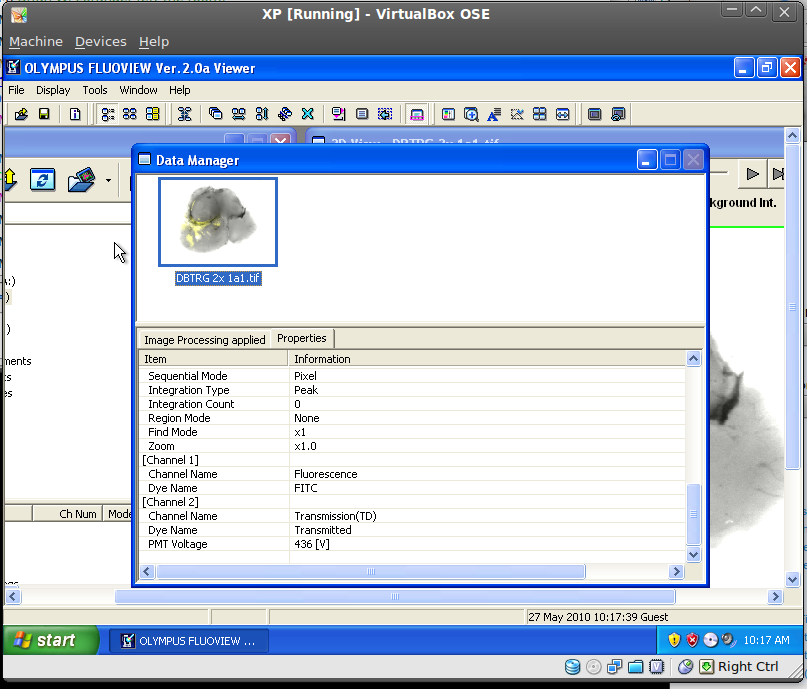Click the VirtualBox network adapter status icon
Image resolution: width=807 pixels, height=689 pixels.
pyautogui.click(x=615, y=667)
